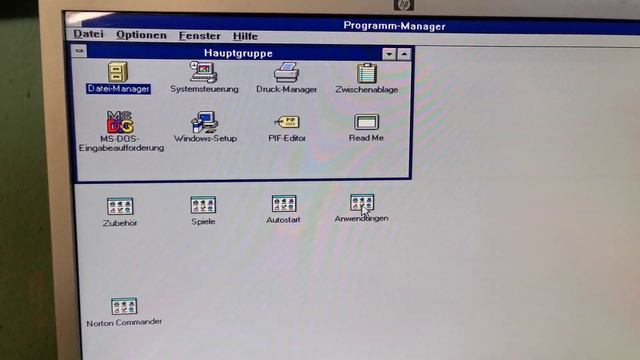
Task: Maximize the Hauptgruppe window with up arrow
Action: pyautogui.click(x=404, y=54)
